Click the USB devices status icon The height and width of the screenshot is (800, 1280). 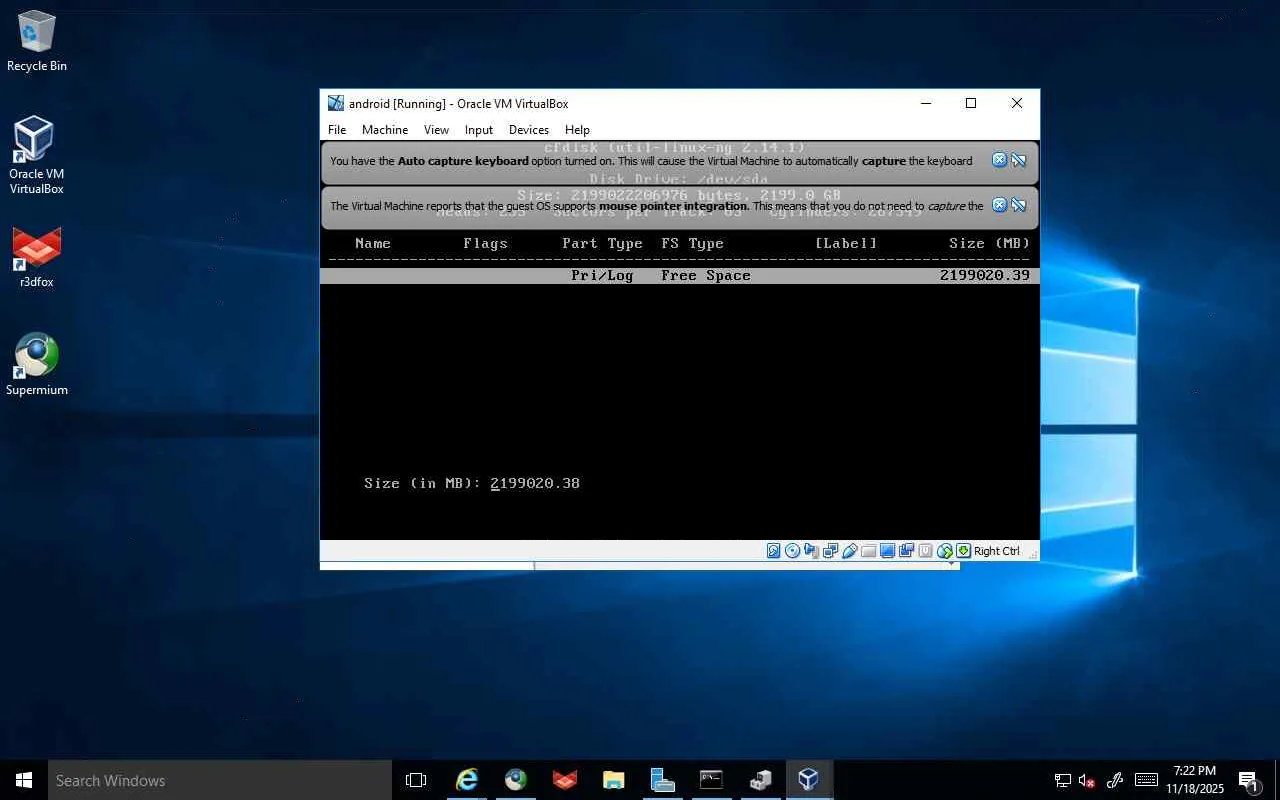pyautogui.click(x=849, y=551)
